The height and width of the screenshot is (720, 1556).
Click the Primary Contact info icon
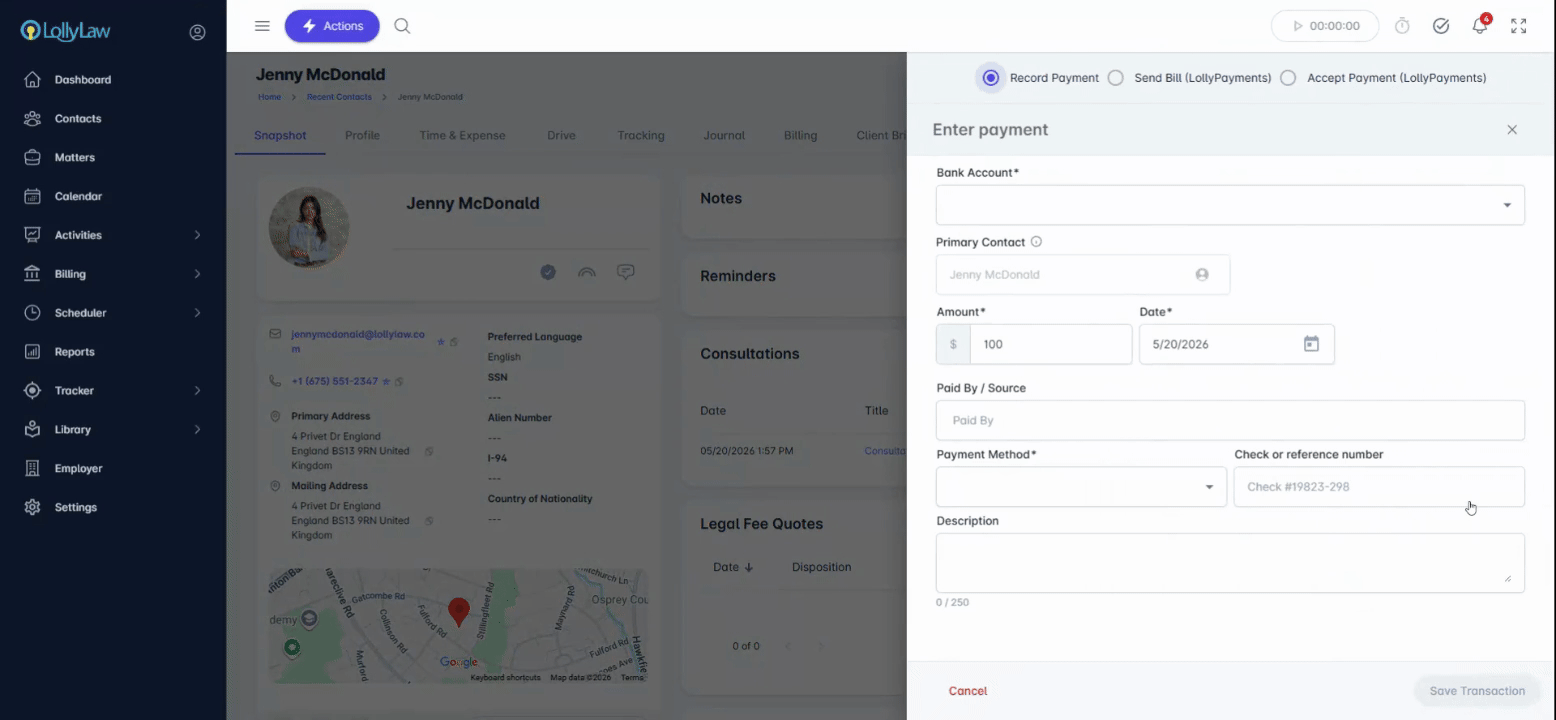(x=1036, y=242)
